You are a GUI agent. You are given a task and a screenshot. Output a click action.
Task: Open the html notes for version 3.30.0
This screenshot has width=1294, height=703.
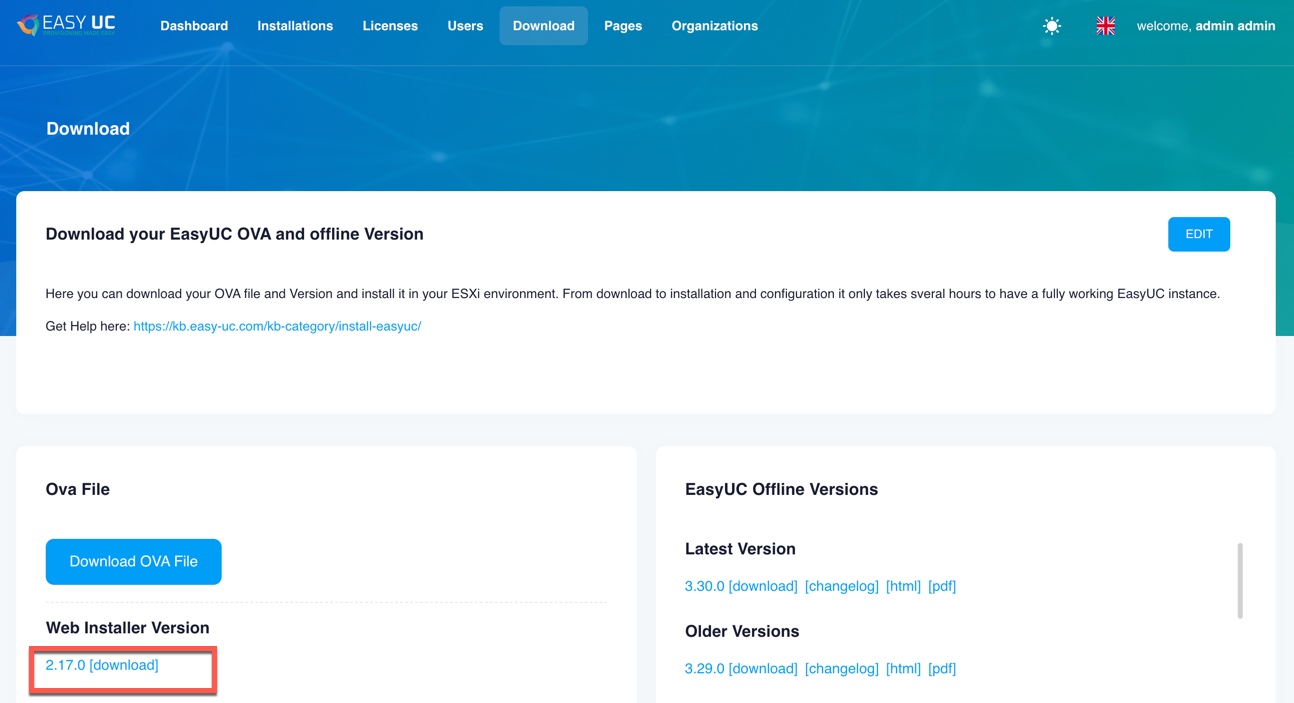tap(903, 586)
